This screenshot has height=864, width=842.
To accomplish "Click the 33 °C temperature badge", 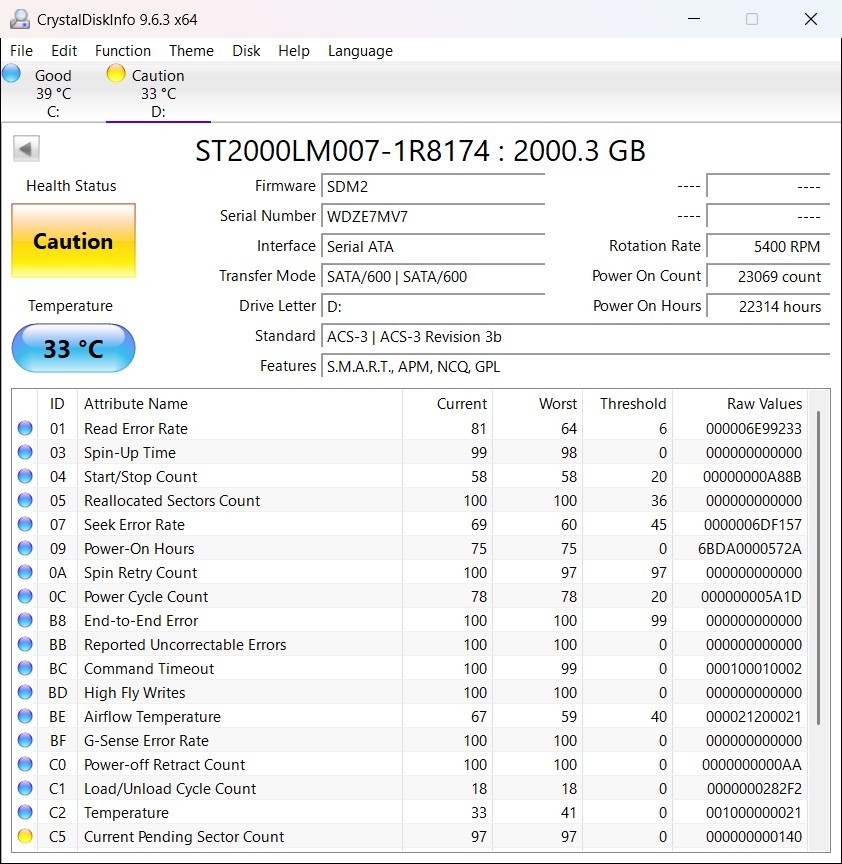I will (72, 348).
